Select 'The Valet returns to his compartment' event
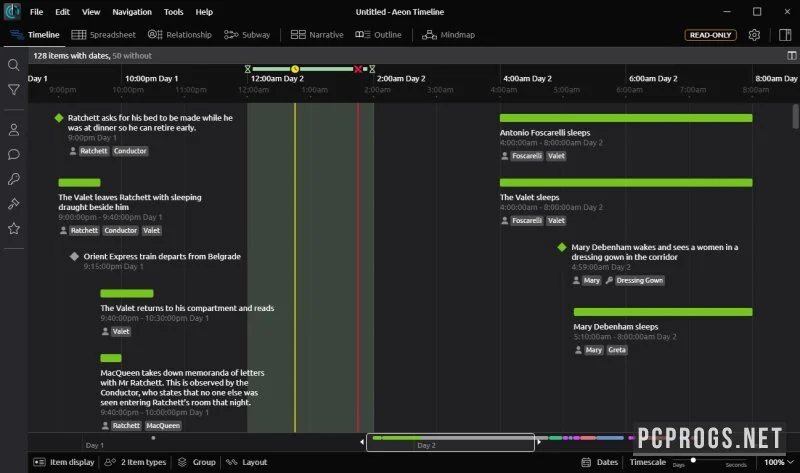The height and width of the screenshot is (473, 800). tap(187, 308)
